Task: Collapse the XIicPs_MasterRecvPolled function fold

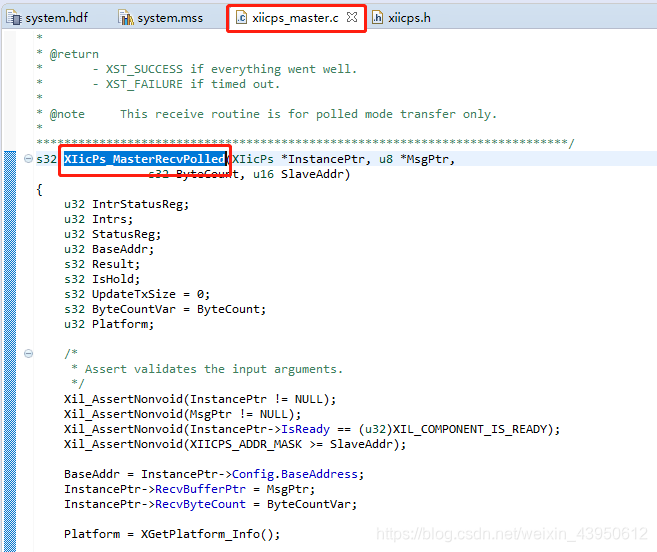Action: click(x=28, y=159)
